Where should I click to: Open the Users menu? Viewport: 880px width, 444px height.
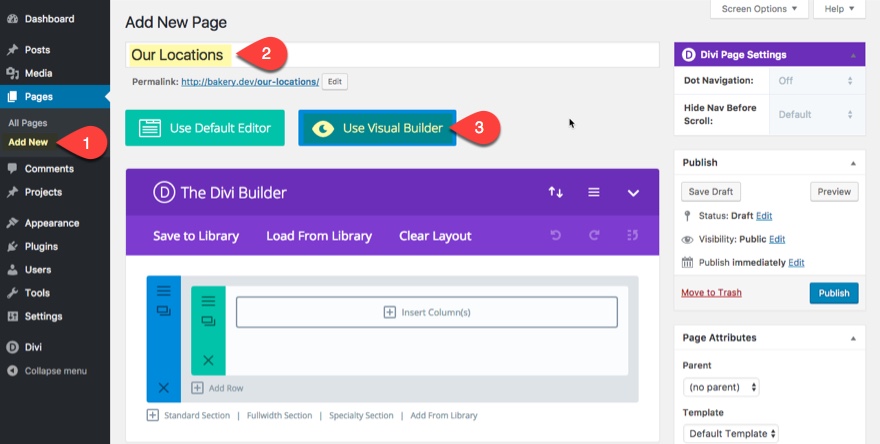38,269
